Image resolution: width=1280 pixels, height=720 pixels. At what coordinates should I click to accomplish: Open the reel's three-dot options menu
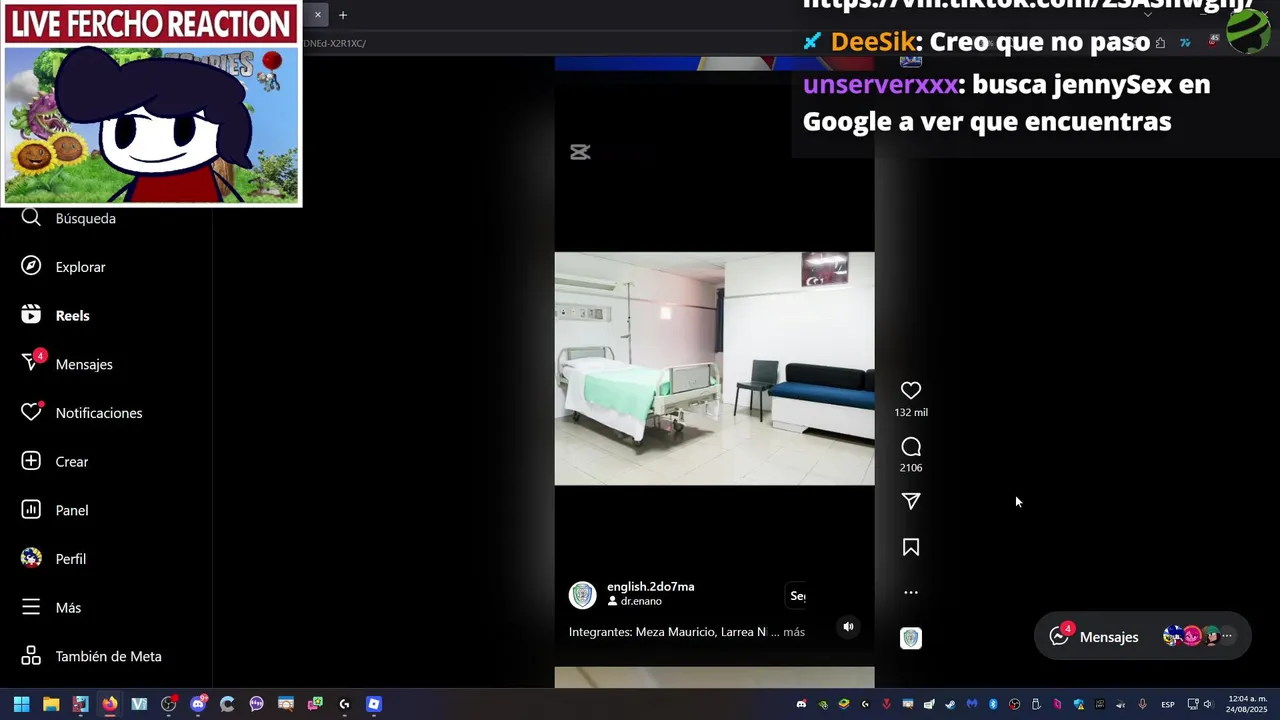pyautogui.click(x=911, y=592)
